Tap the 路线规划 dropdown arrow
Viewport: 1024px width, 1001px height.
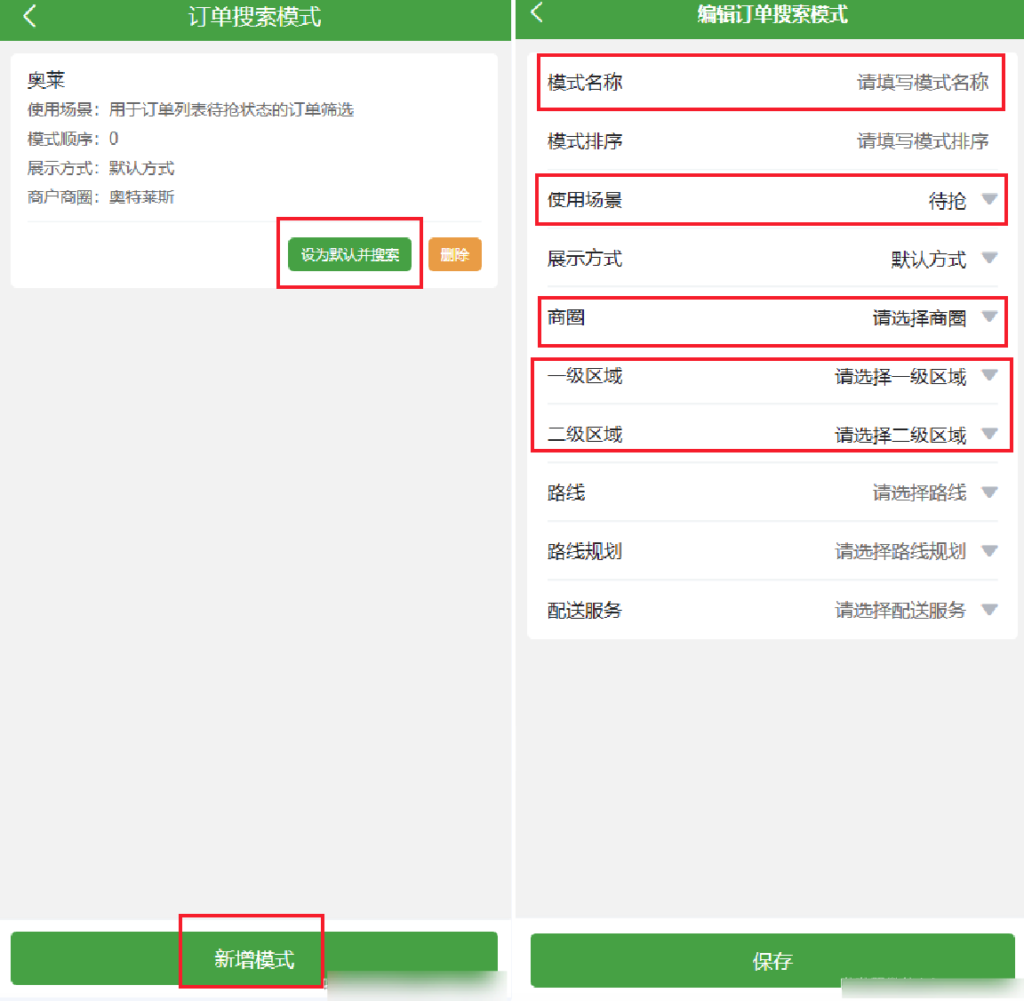tap(989, 551)
